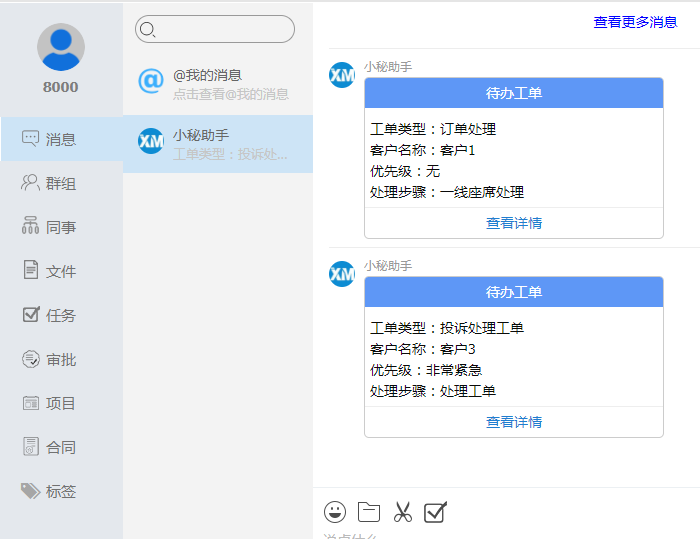Open the folder file-send icon
Viewport: 700px width, 539px height.
(x=369, y=512)
